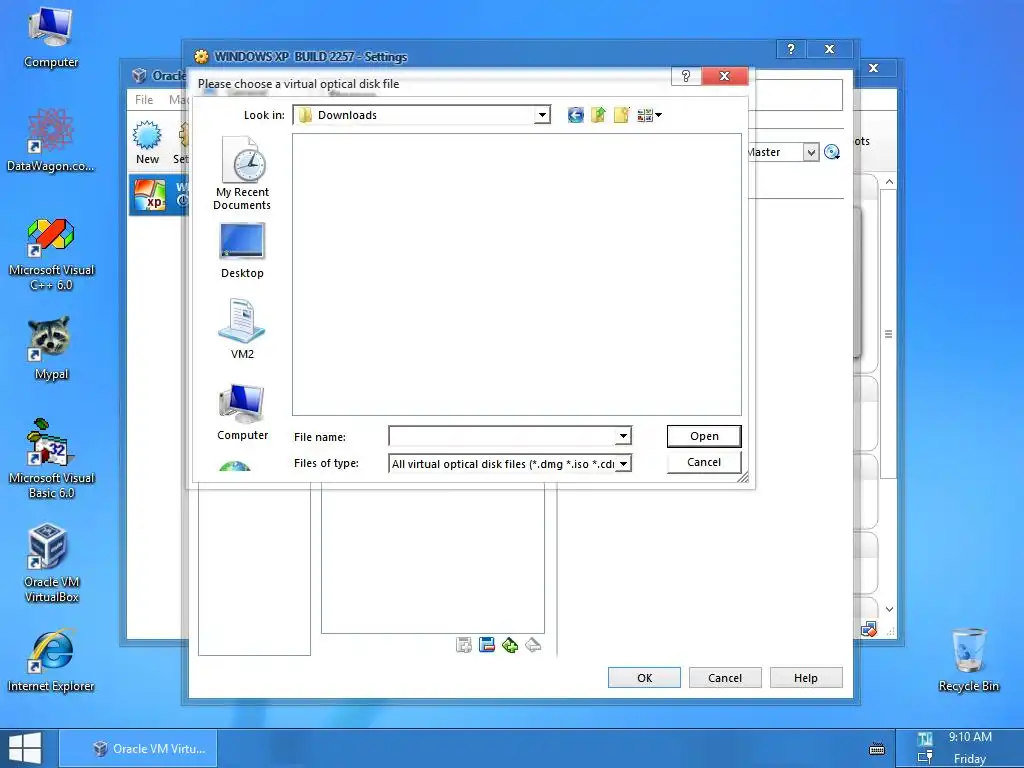This screenshot has height=768, width=1024.
Task: Launch the Oracle VM VirtualBox desktop shortcut
Action: (x=52, y=563)
